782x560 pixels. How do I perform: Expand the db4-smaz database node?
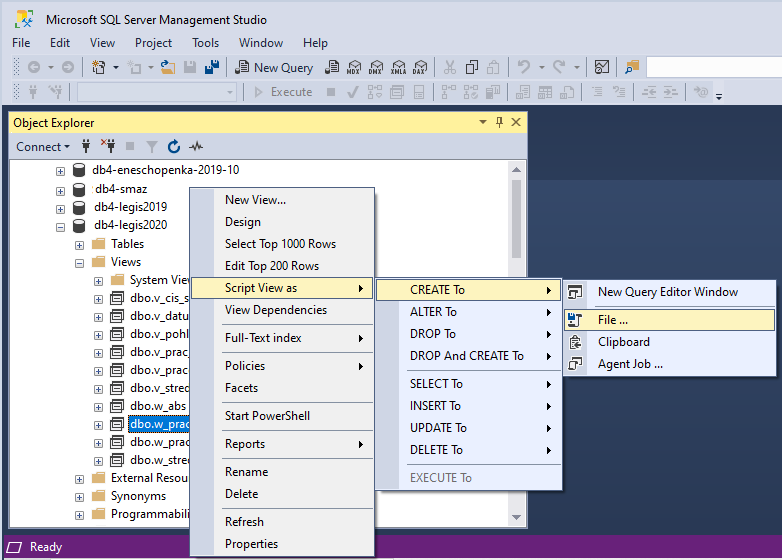tap(60, 191)
